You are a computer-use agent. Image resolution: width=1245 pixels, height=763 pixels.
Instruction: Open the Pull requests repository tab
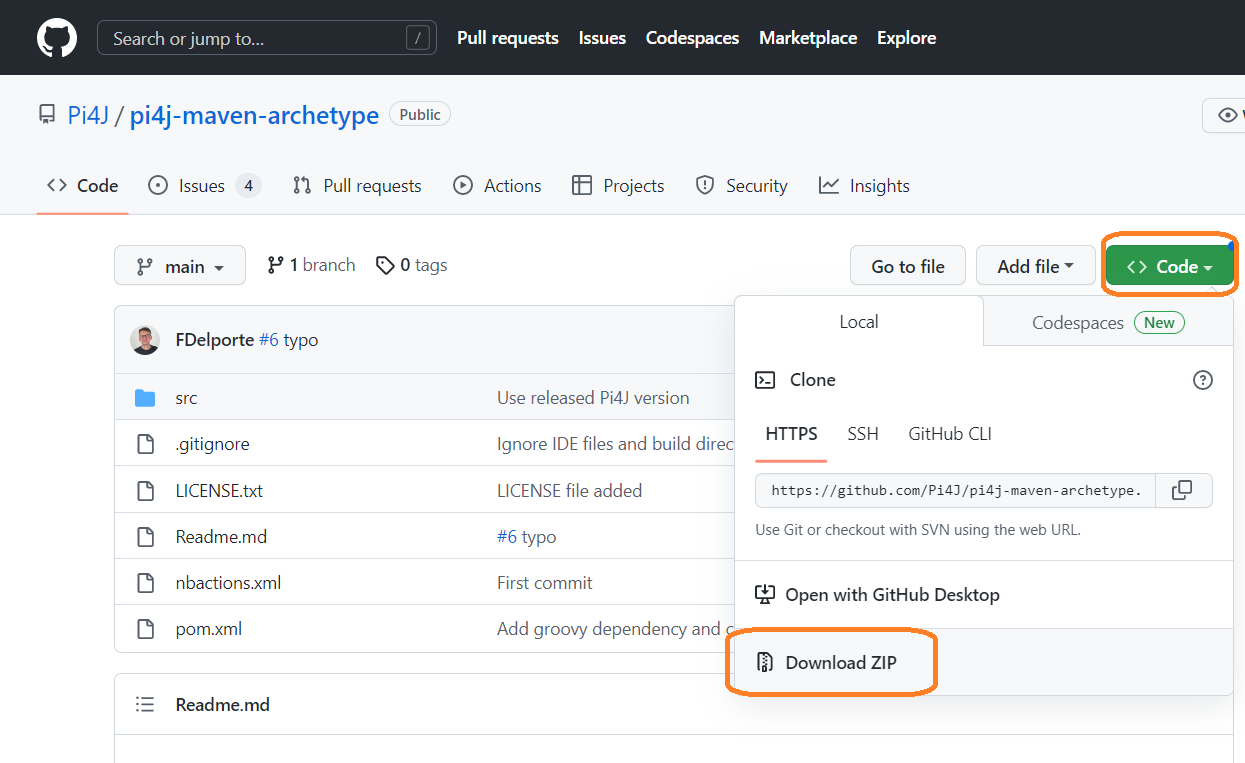tap(357, 186)
